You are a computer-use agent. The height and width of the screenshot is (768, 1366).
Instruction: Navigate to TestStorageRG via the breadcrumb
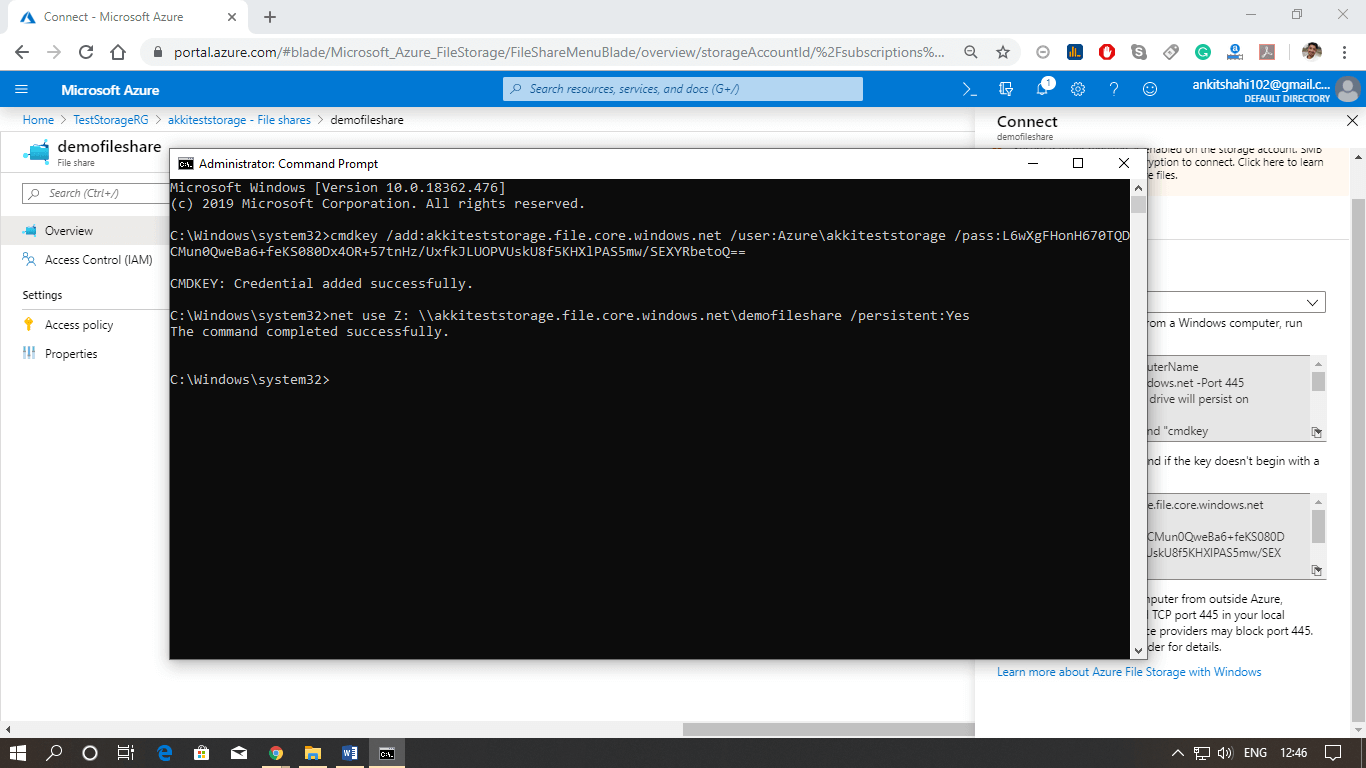point(110,119)
